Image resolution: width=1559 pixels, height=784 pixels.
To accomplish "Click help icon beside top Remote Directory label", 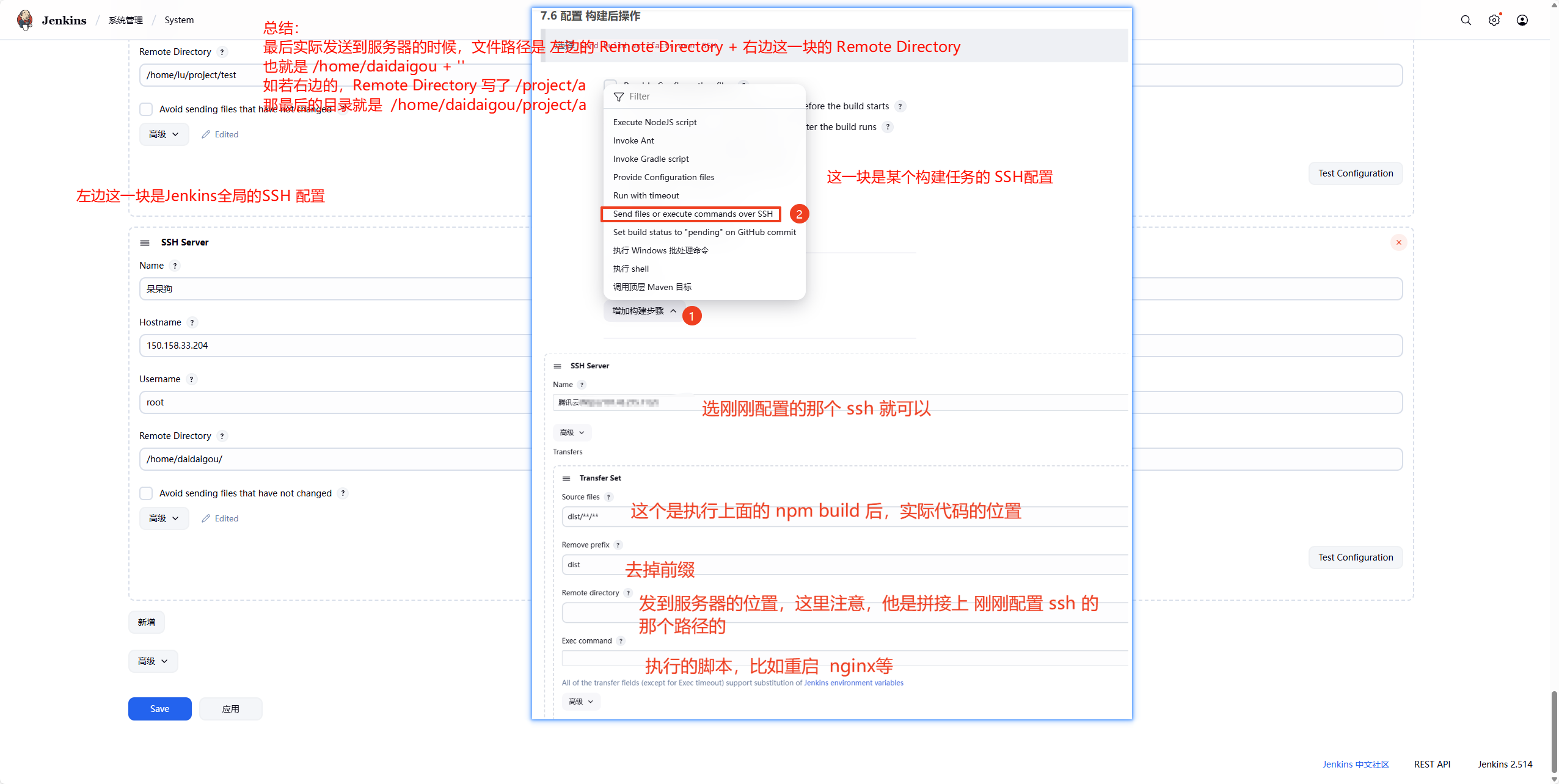I will [x=222, y=52].
